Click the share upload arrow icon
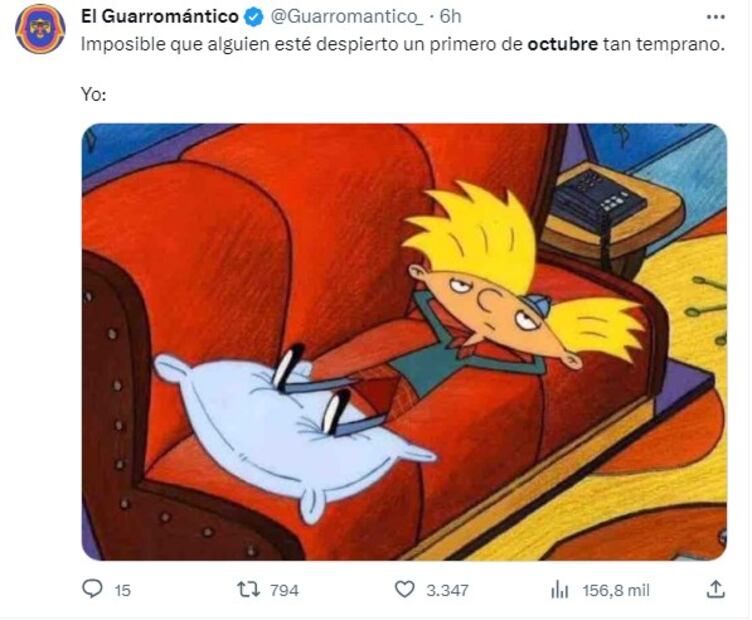752x620 pixels. coord(715,589)
